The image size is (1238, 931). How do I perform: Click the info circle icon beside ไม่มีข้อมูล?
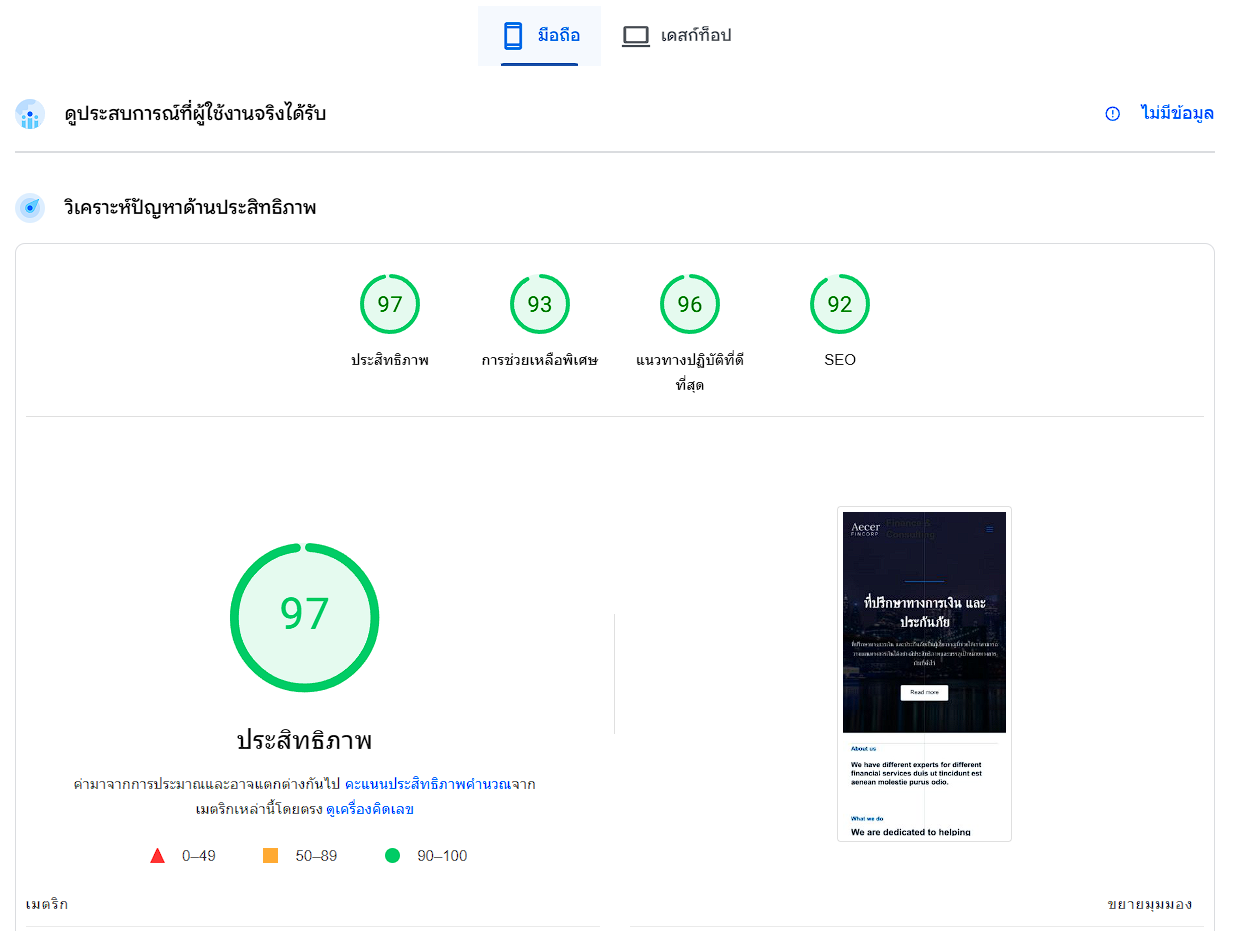[1112, 114]
